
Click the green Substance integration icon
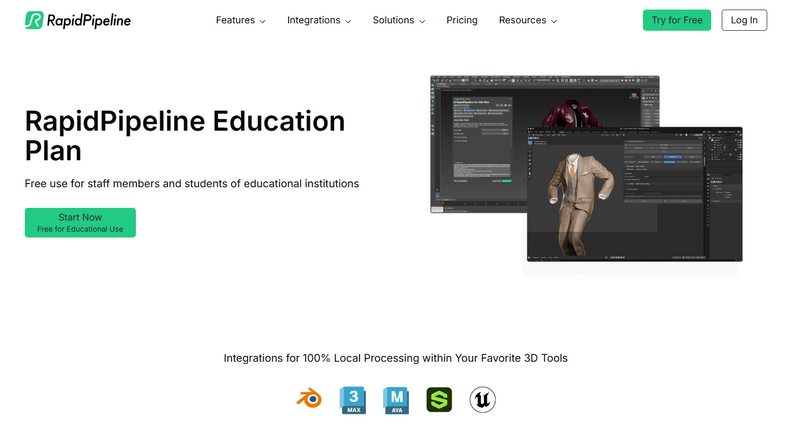[439, 400]
